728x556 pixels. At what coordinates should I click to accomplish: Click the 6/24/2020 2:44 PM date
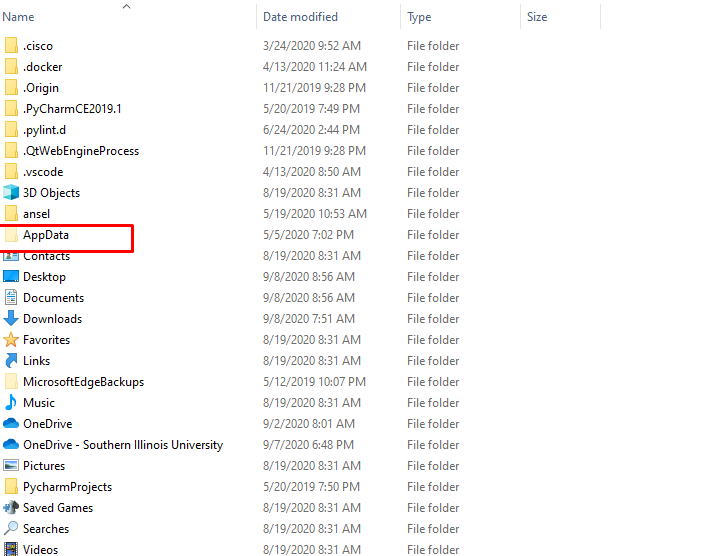[311, 130]
